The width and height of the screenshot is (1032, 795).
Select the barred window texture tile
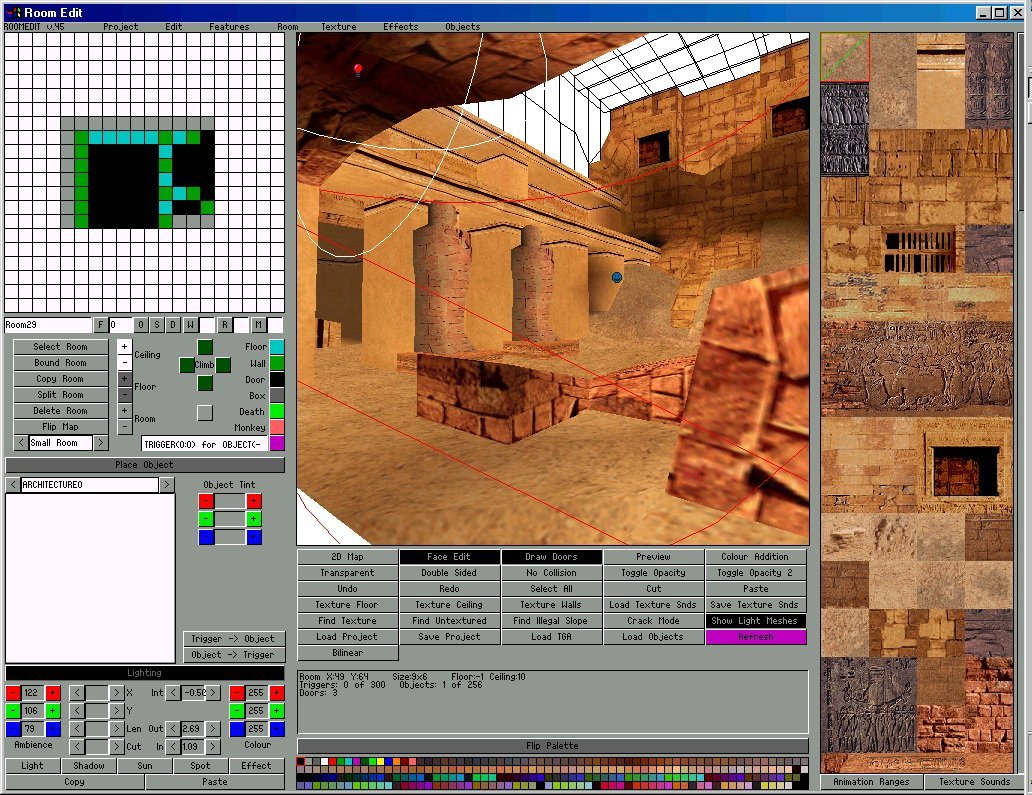coord(919,249)
